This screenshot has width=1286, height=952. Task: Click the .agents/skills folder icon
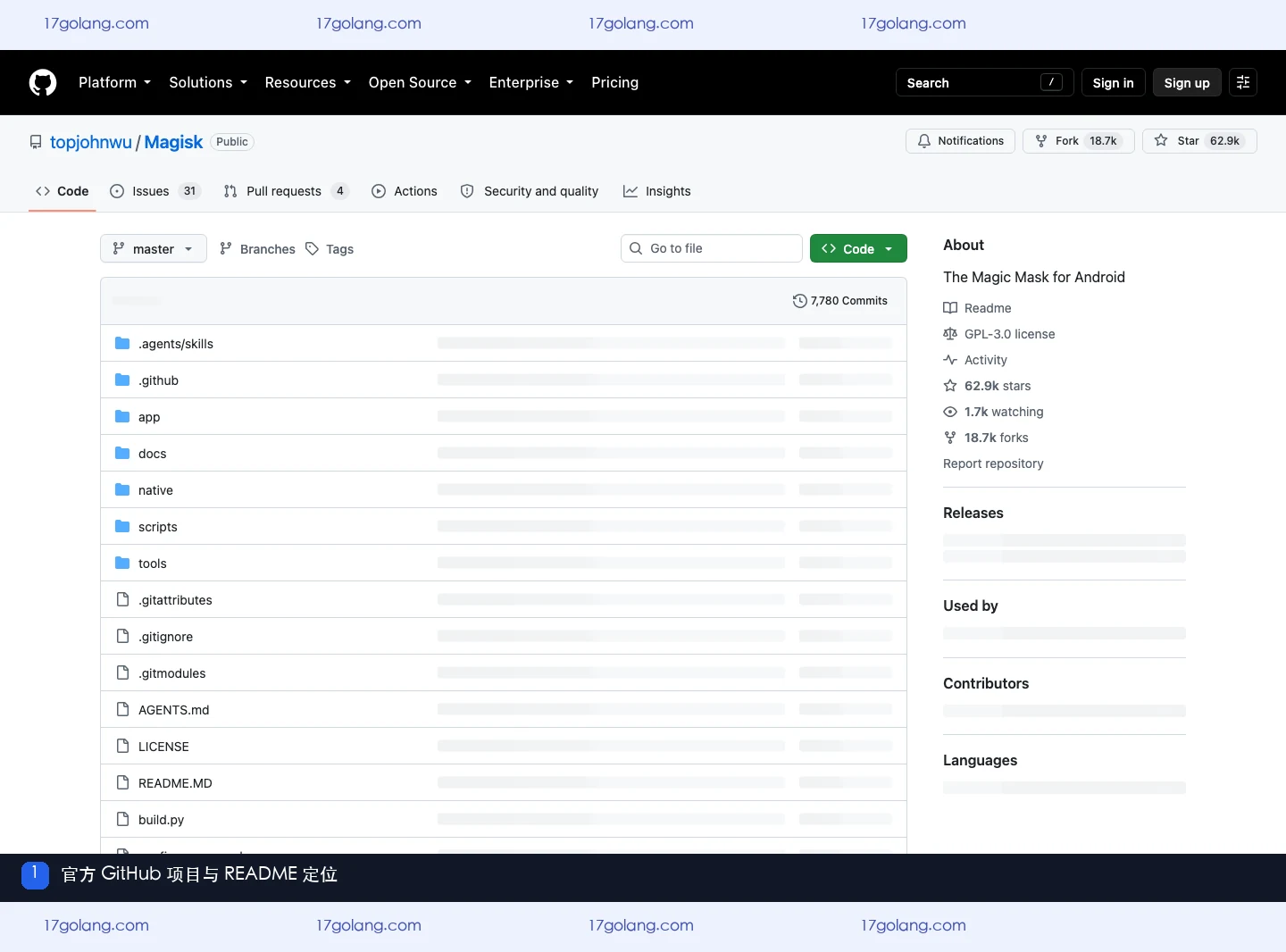122,344
